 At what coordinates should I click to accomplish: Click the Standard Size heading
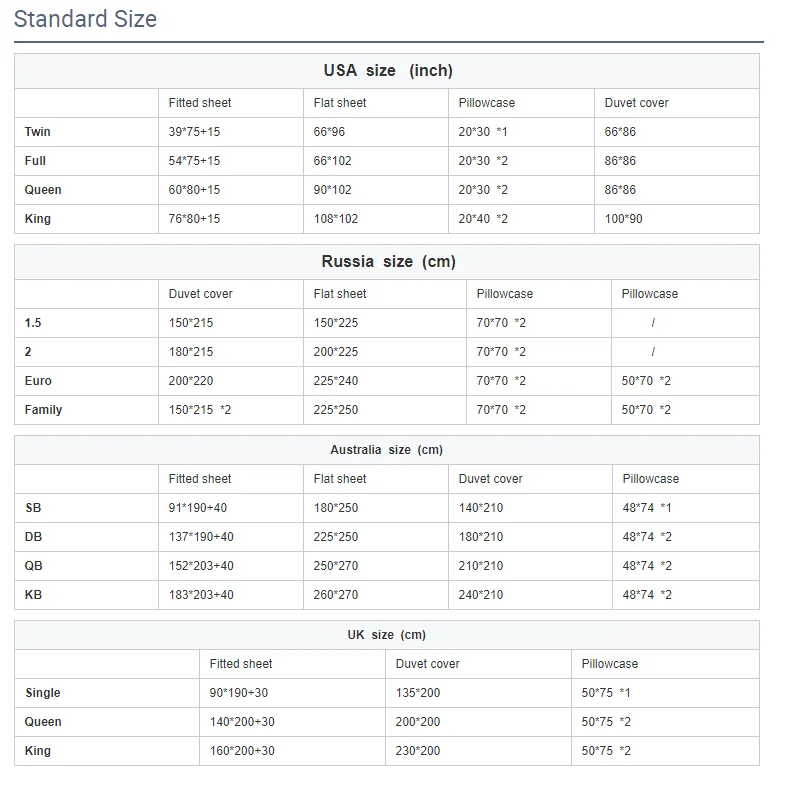pyautogui.click(x=85, y=19)
